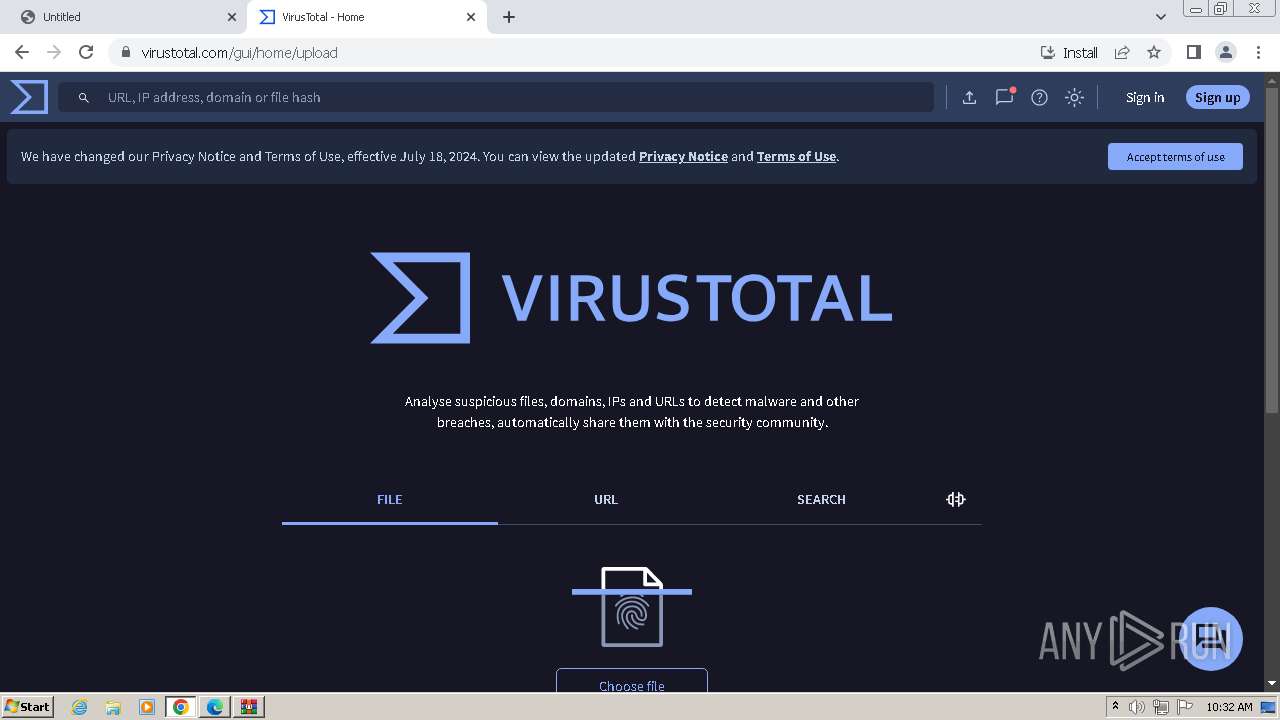Open File Explorer folder in taskbar
This screenshot has width=1280, height=720.
click(x=113, y=707)
